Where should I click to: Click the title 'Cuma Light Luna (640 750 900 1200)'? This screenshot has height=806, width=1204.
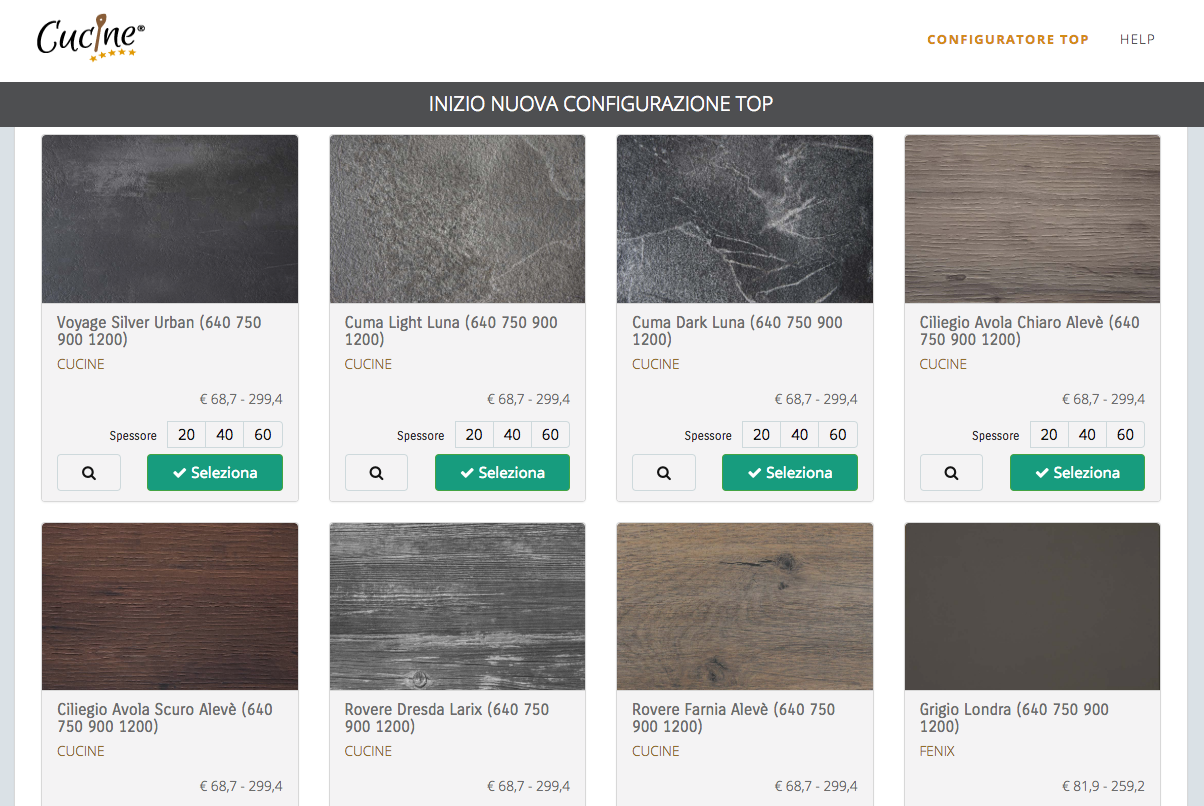[451, 331]
